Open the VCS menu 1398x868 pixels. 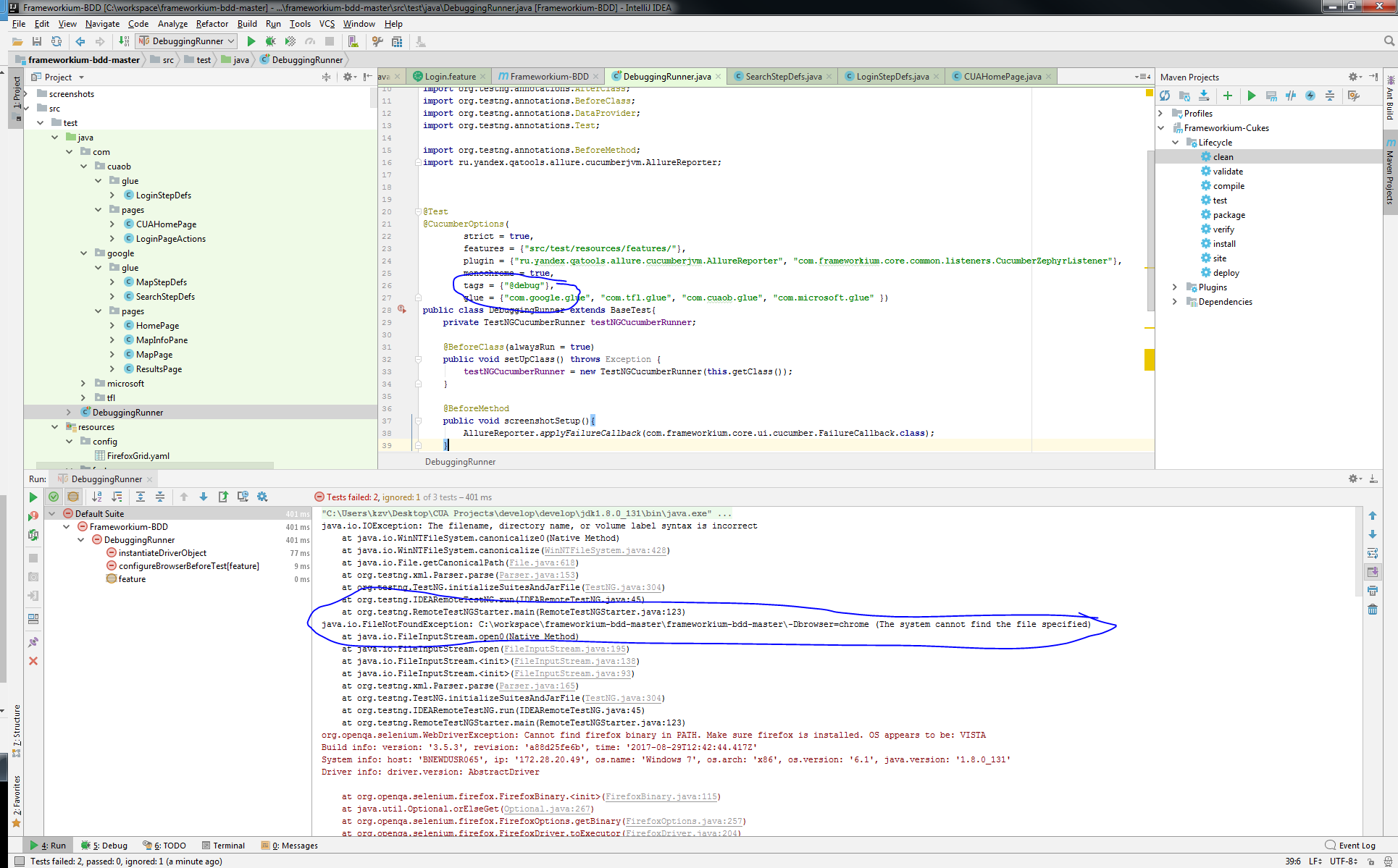(x=327, y=24)
